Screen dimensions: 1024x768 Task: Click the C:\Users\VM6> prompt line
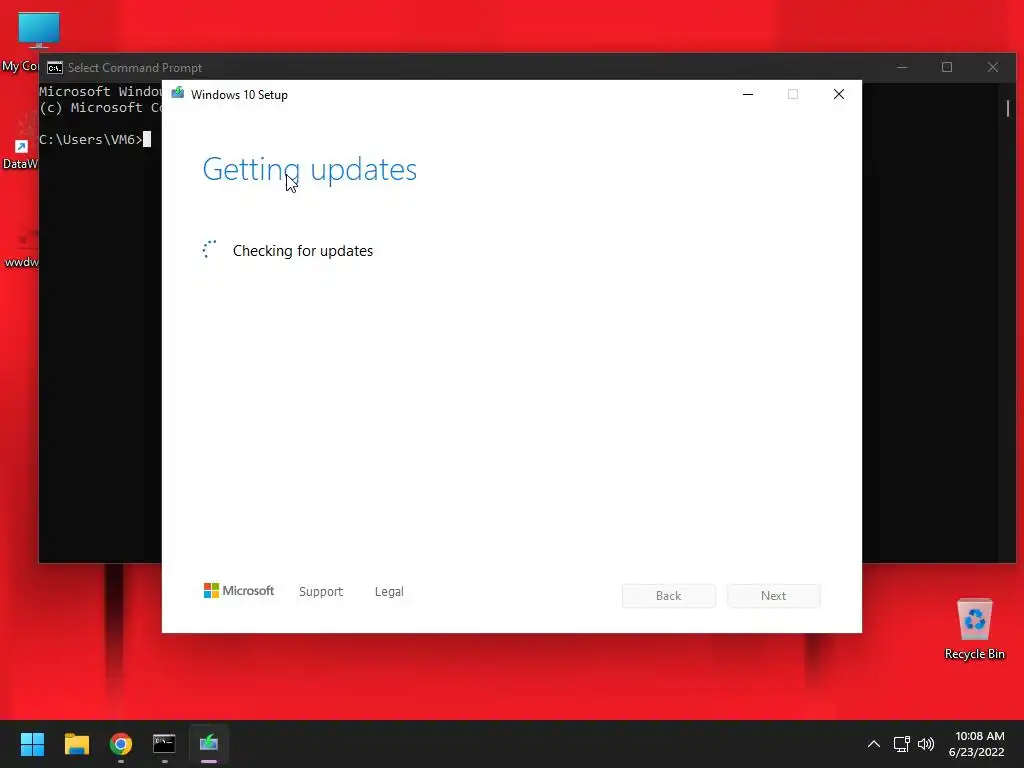point(95,139)
